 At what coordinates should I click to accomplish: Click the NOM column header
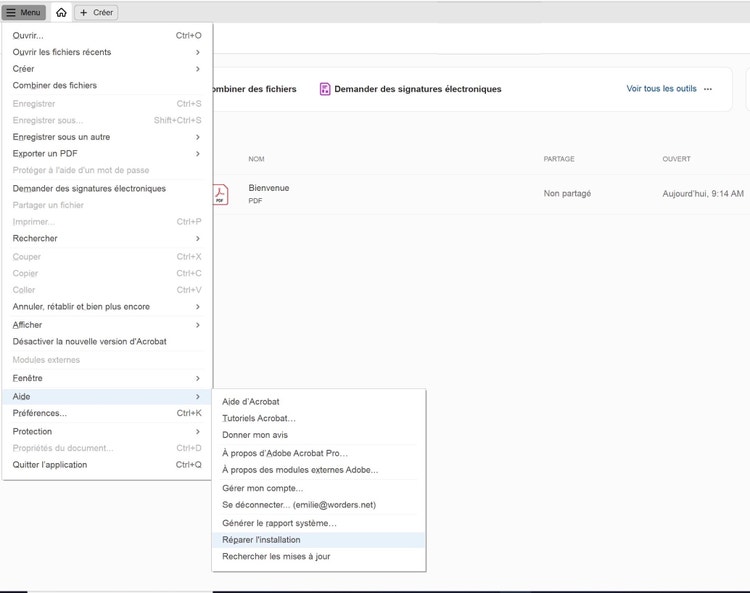click(x=256, y=159)
